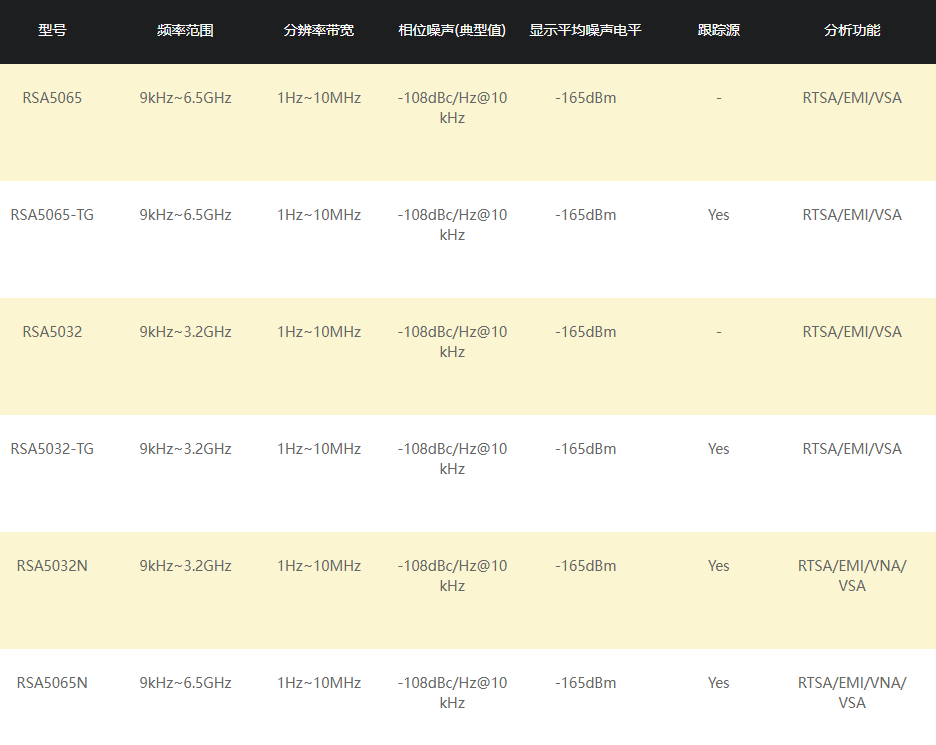The width and height of the screenshot is (936, 745).
Task: Open the RSA5065 model entry
Action: (52, 98)
